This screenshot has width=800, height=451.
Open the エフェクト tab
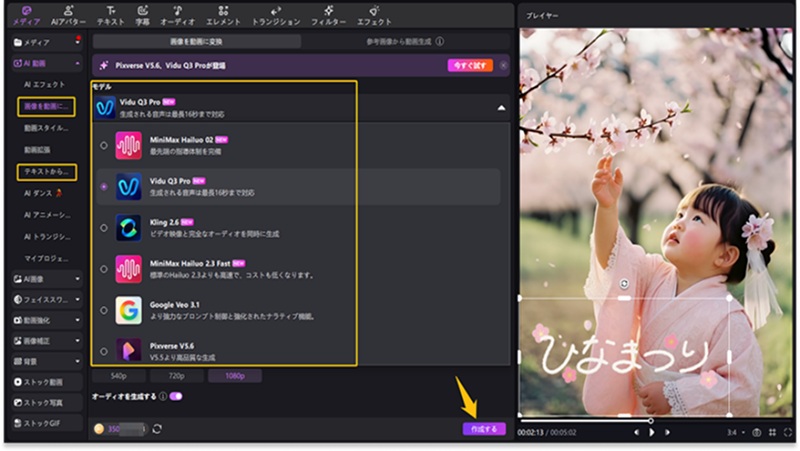click(374, 16)
